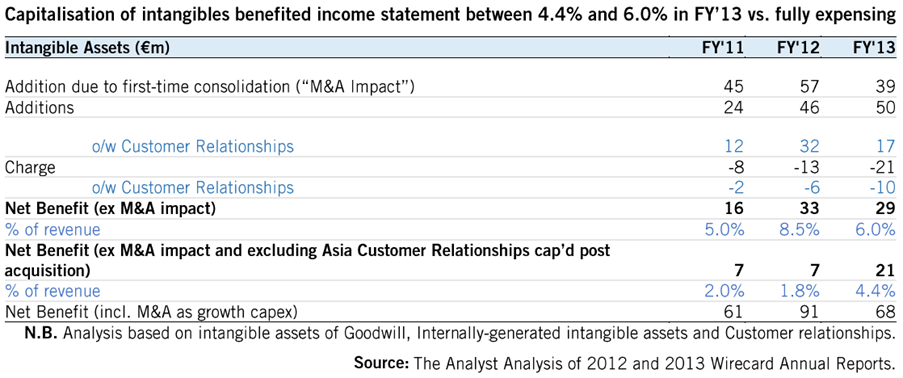Click the FY'13 column header
903x378 pixels.
click(x=876, y=49)
